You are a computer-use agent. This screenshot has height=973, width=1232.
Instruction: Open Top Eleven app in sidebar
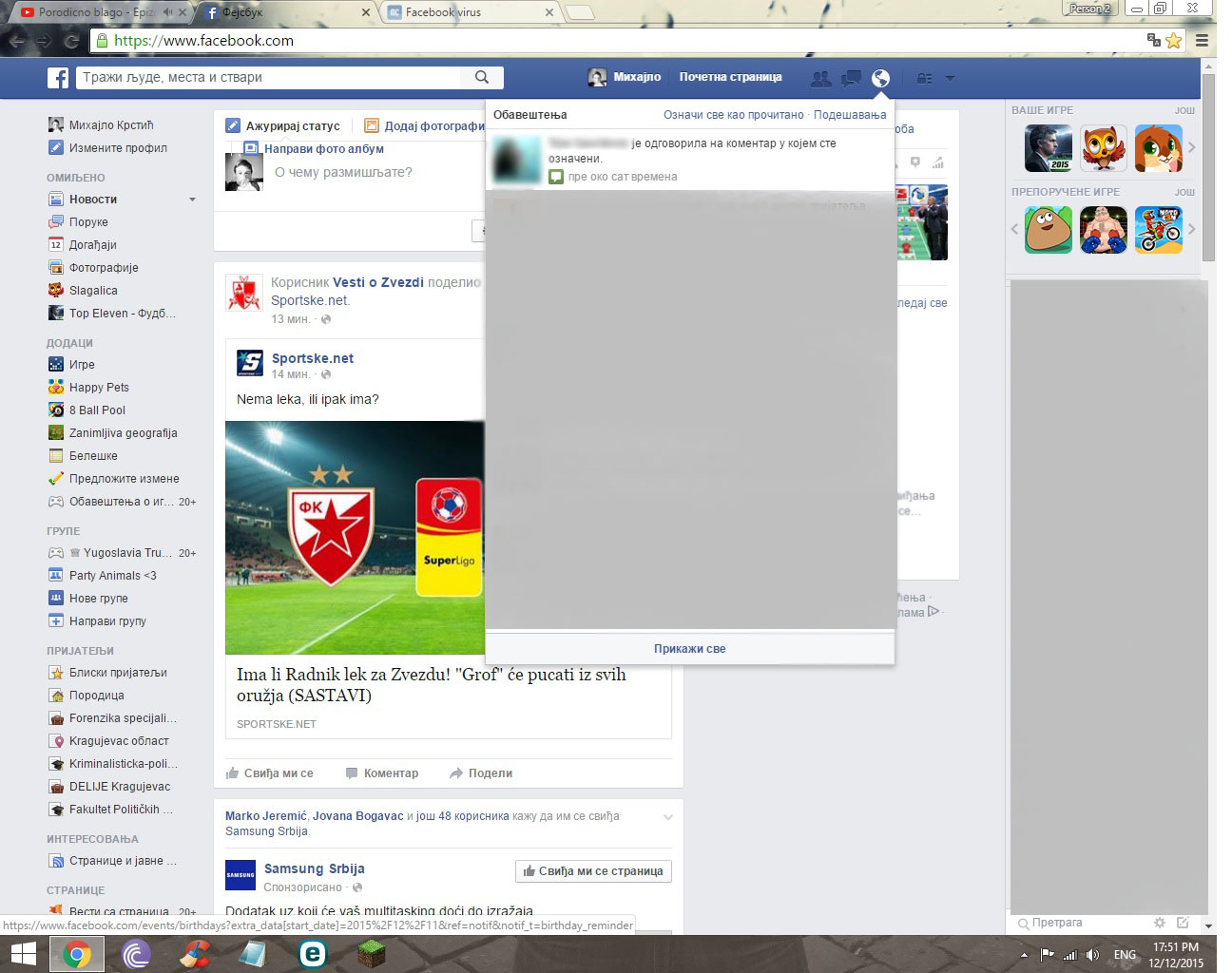point(112,314)
